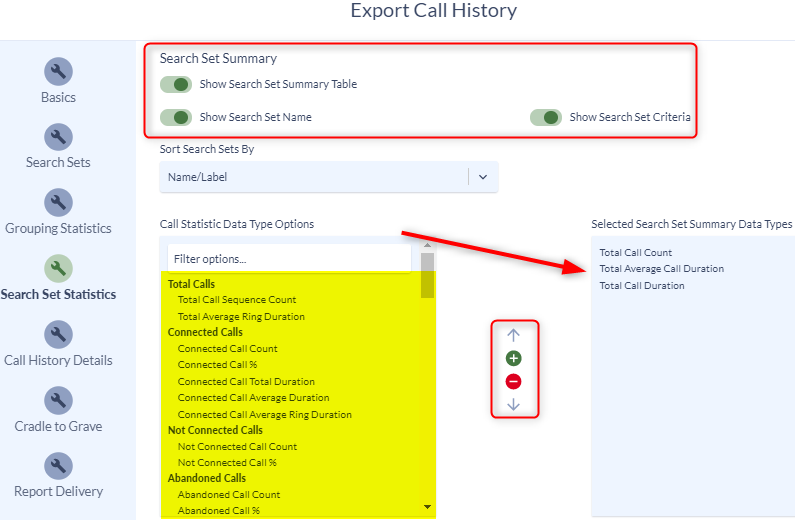Open the Search Sets wrench icon
The height and width of the screenshot is (520, 795).
click(58, 137)
